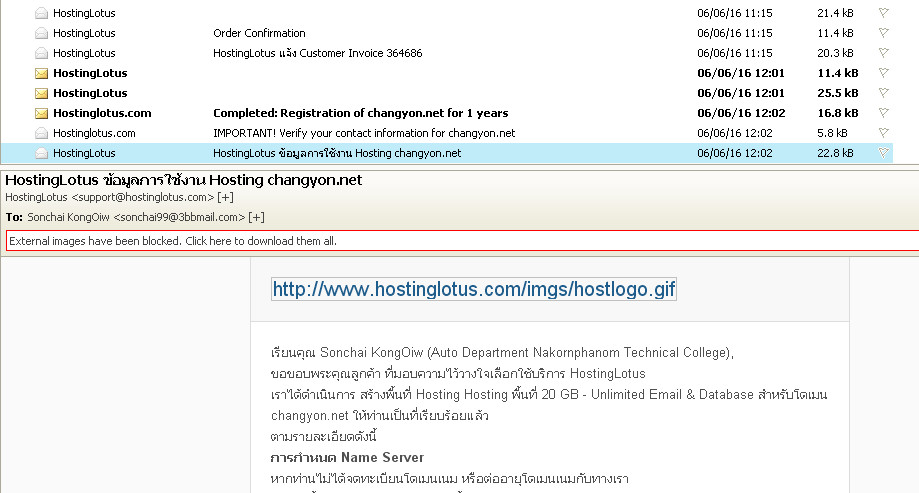The image size is (919, 493).
Task: Click unread envelope icon of 11.4 kB 12:01 email
Action: pyautogui.click(x=41, y=73)
